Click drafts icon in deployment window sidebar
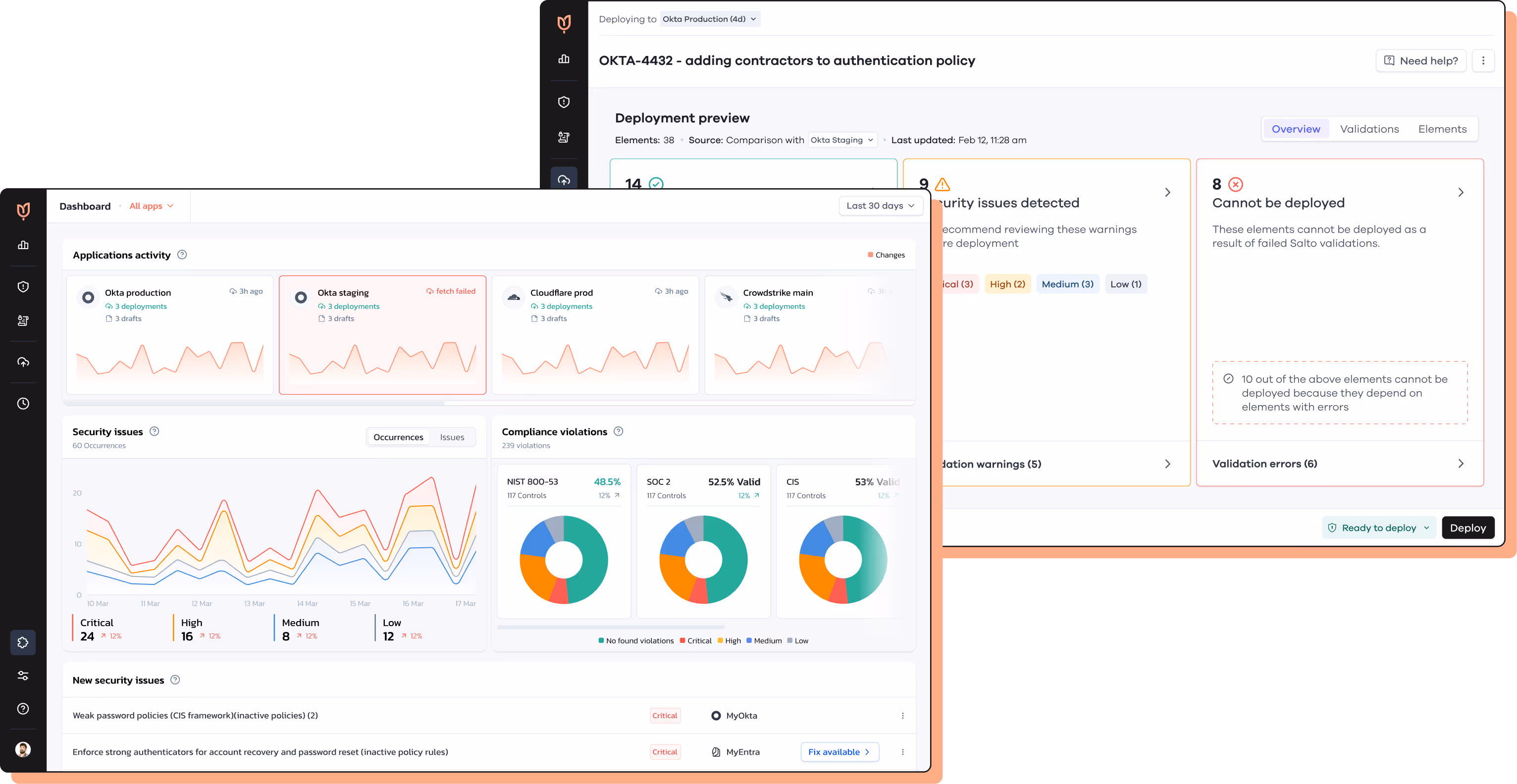The width and height of the screenshot is (1517, 784). point(564,137)
